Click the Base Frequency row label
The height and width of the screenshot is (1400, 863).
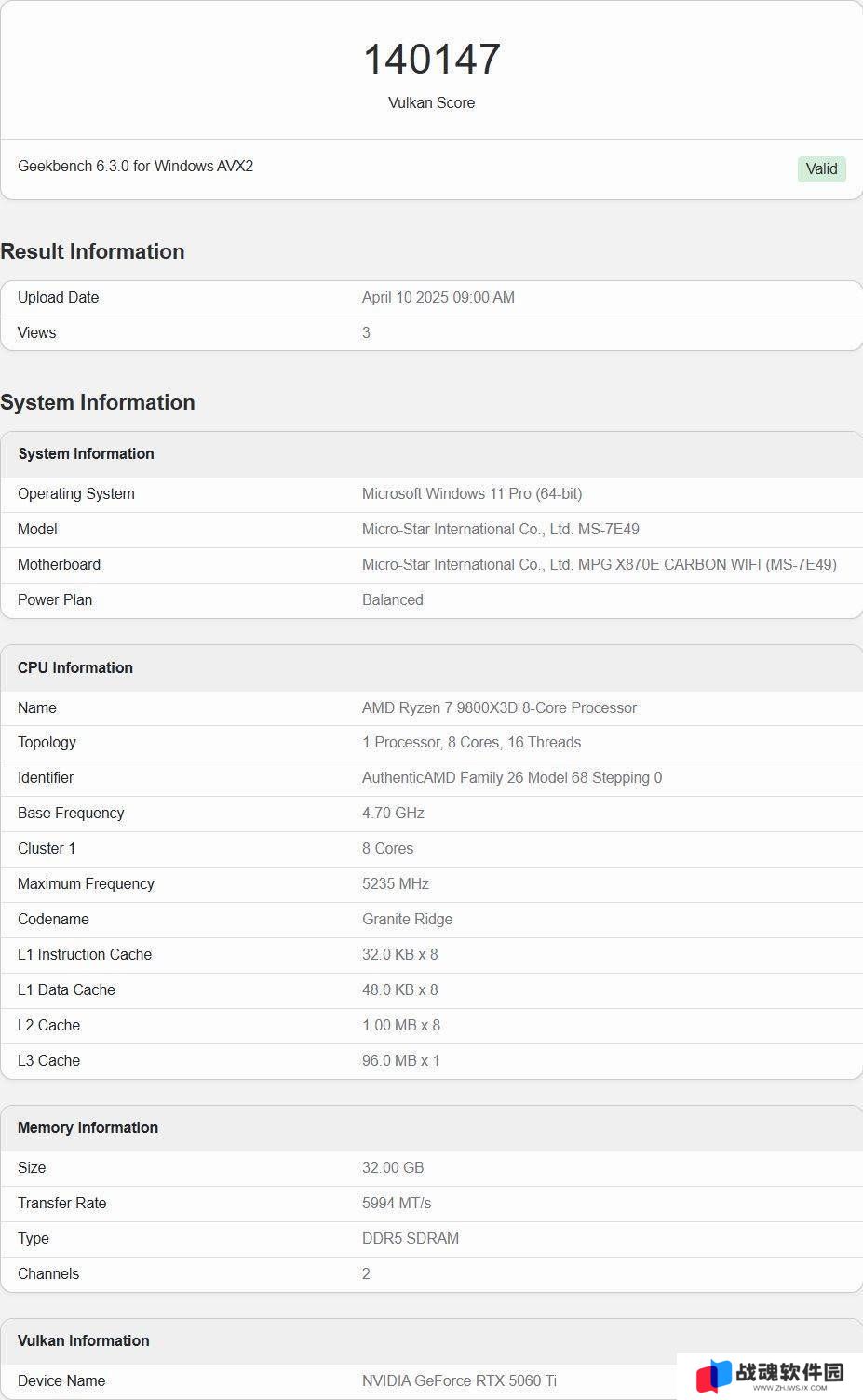[x=71, y=813]
